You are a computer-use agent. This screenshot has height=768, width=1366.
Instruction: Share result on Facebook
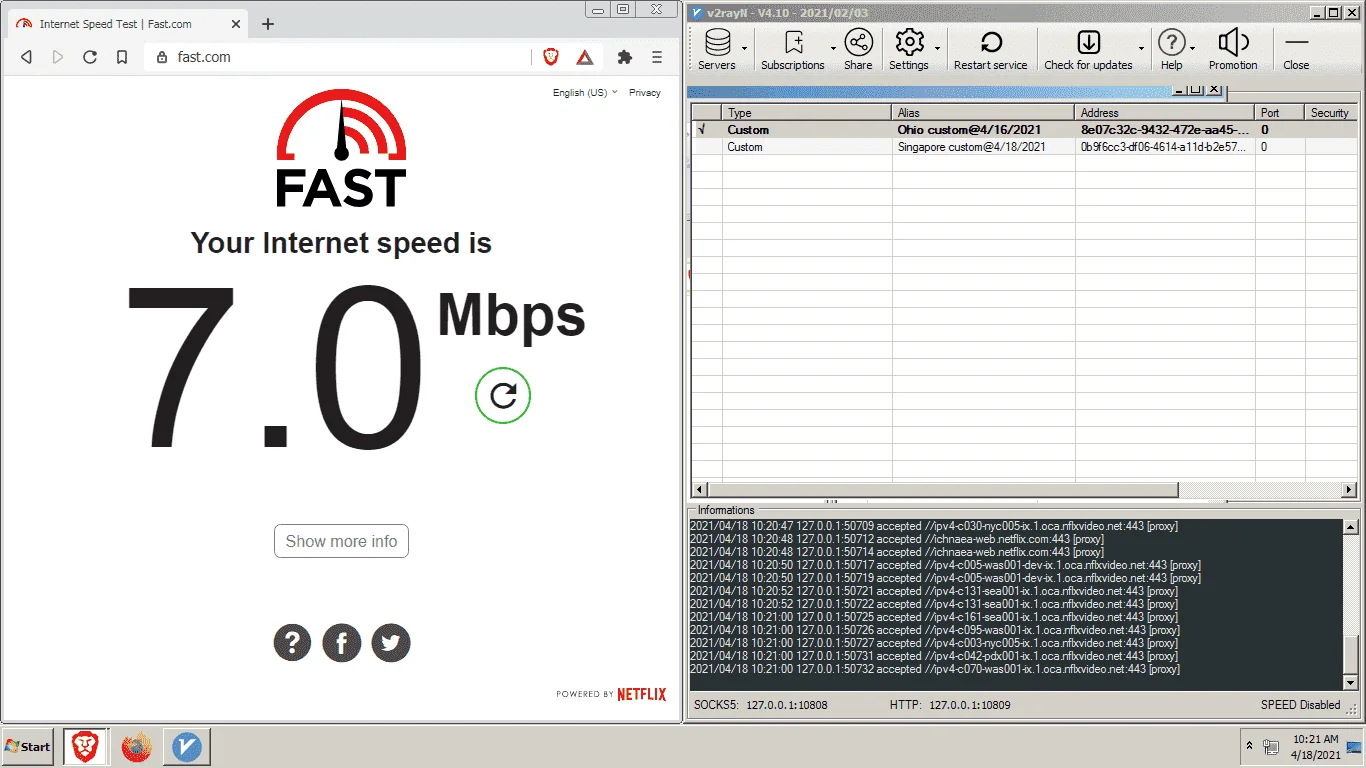click(341, 643)
